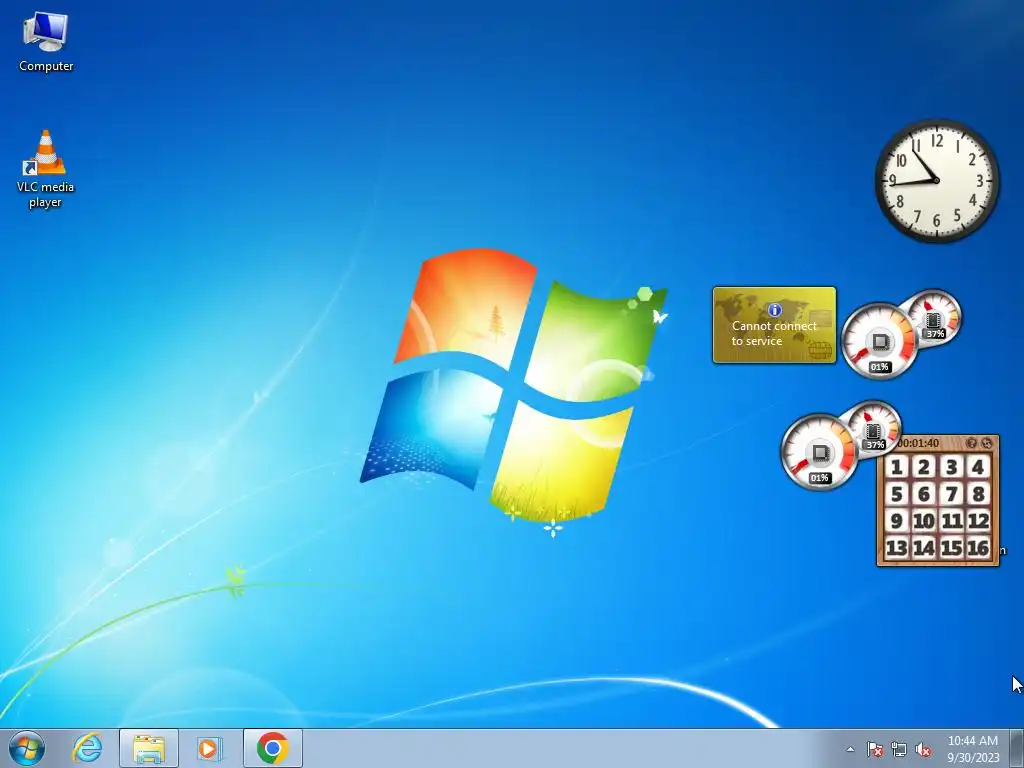Viewport: 1024px width, 768px height.
Task: Click puzzle tile 13
Action: pos(897,547)
